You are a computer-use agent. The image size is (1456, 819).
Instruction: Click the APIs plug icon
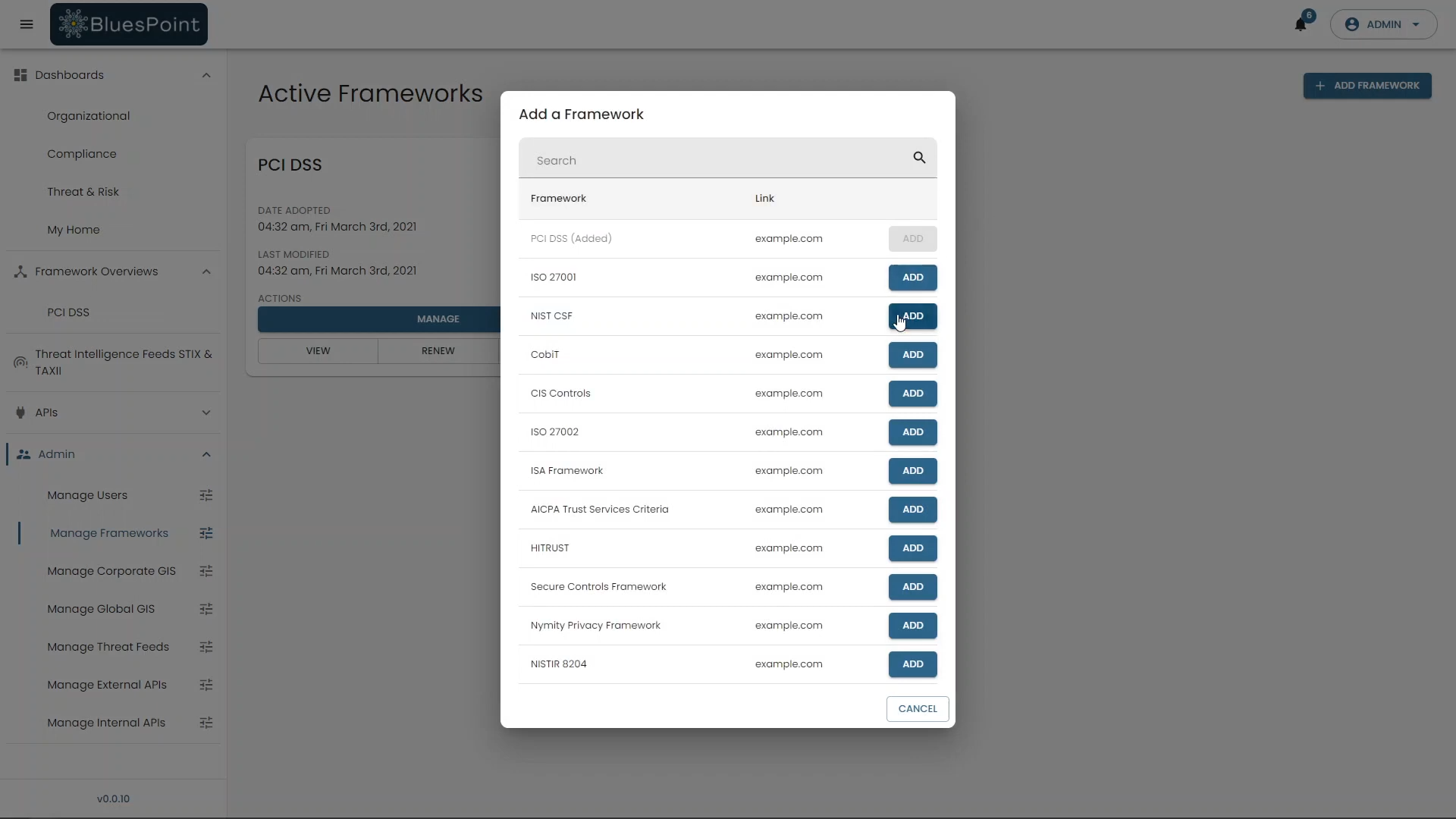coord(20,413)
